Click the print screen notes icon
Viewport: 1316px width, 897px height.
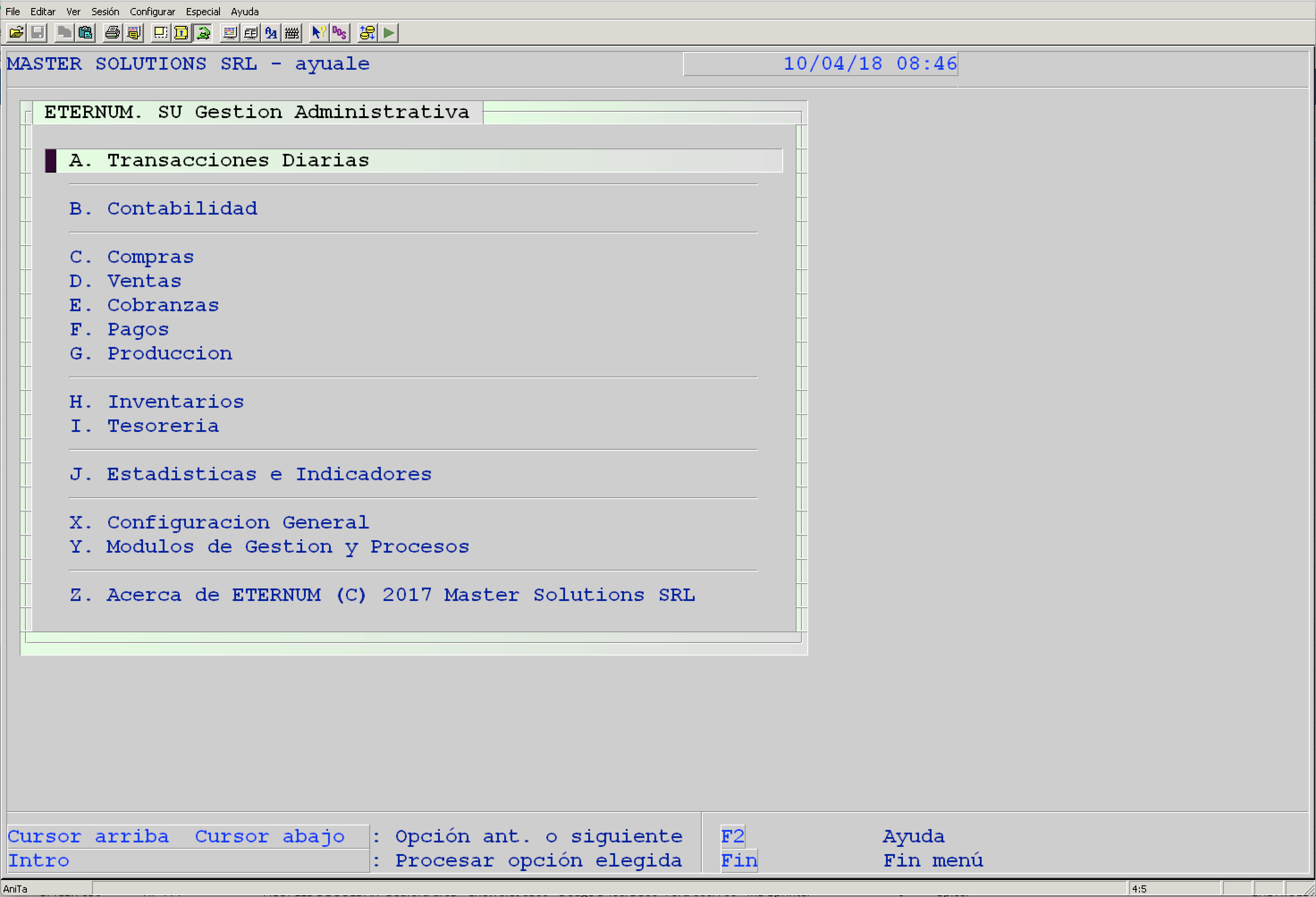click(x=134, y=33)
